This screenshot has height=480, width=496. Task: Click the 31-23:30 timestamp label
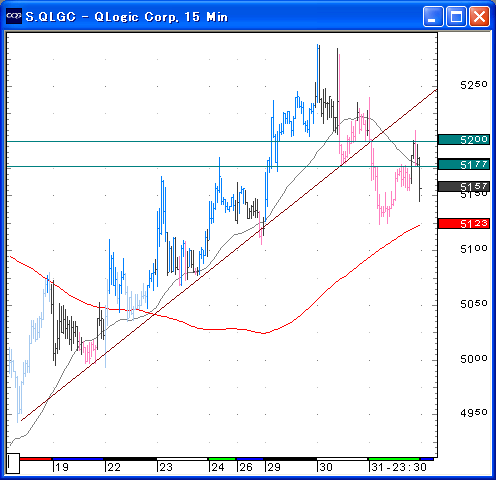tap(399, 467)
